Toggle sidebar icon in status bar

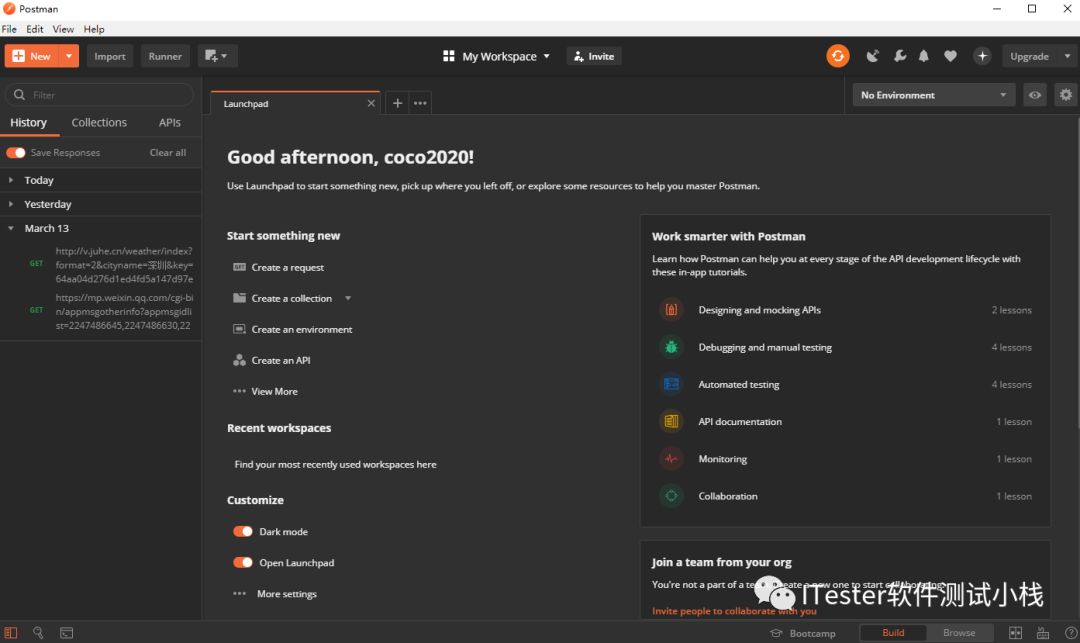tap(11, 633)
